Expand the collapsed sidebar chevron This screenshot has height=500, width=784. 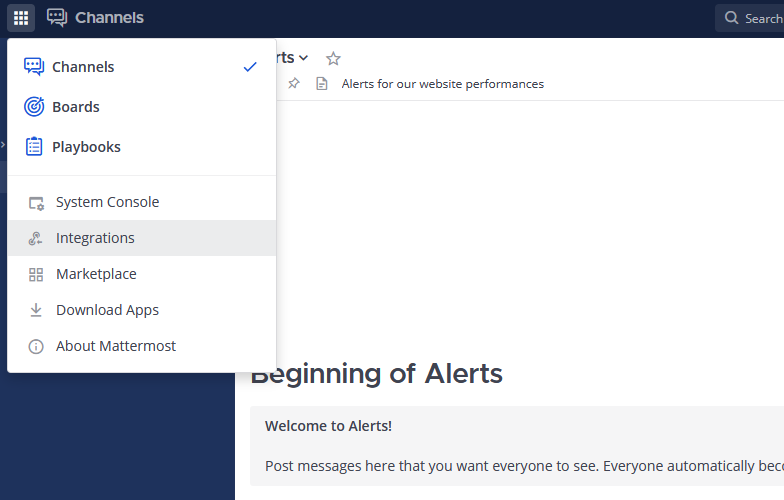coord(2,144)
